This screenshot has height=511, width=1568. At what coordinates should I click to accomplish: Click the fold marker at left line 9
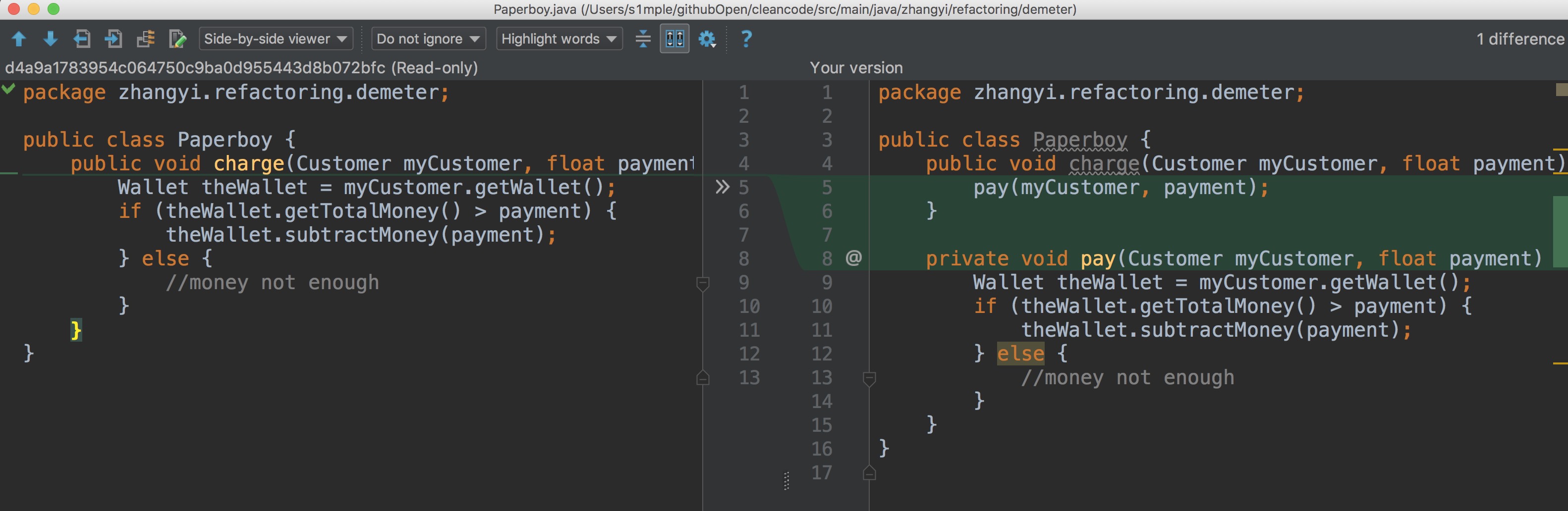click(702, 283)
